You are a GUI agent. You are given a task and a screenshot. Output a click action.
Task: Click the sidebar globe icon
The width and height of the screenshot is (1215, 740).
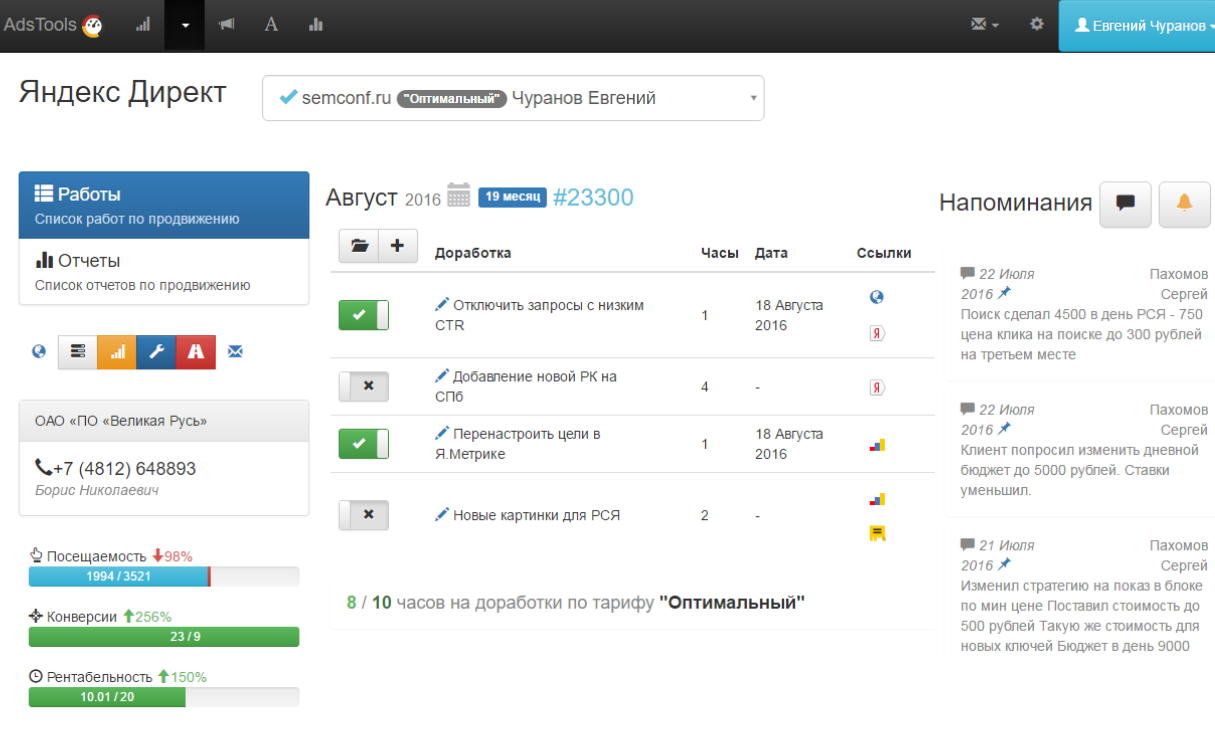[x=39, y=351]
